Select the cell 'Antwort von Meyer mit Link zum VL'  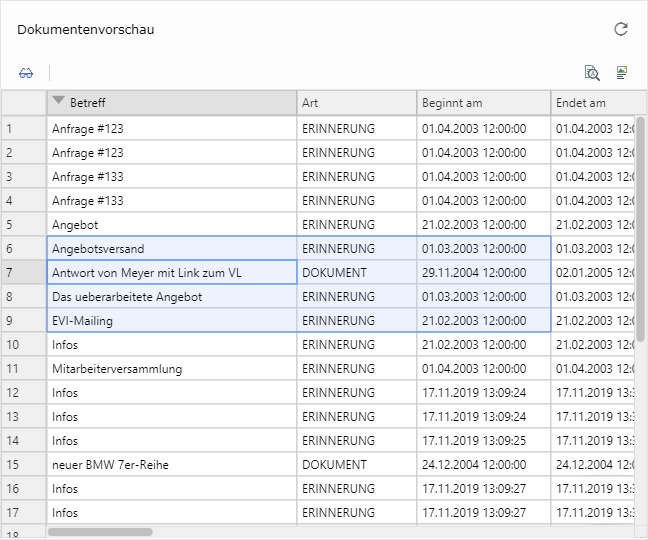coord(171,273)
